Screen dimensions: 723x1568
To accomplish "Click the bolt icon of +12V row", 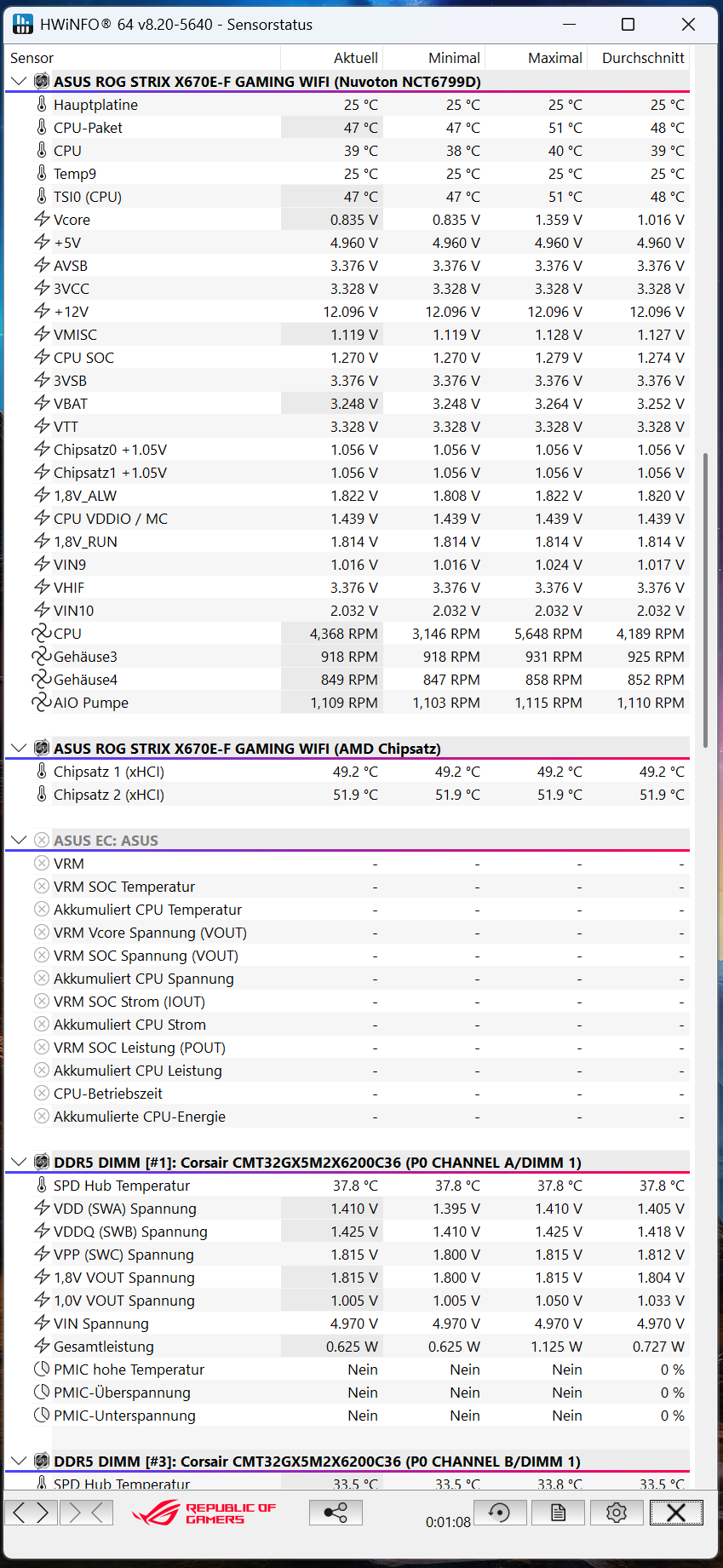I will [42, 311].
